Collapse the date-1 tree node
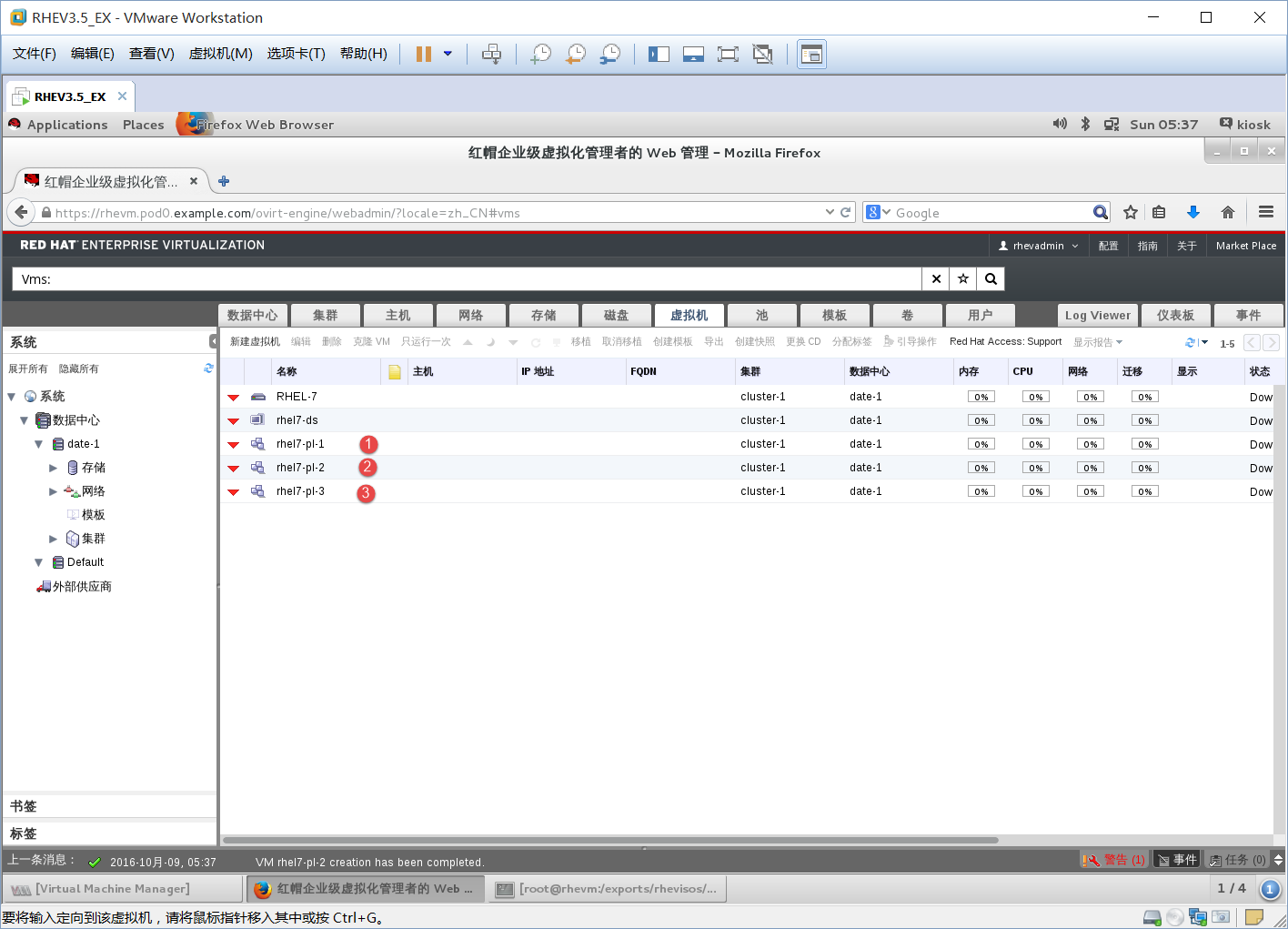This screenshot has width=1288, height=929. click(38, 444)
